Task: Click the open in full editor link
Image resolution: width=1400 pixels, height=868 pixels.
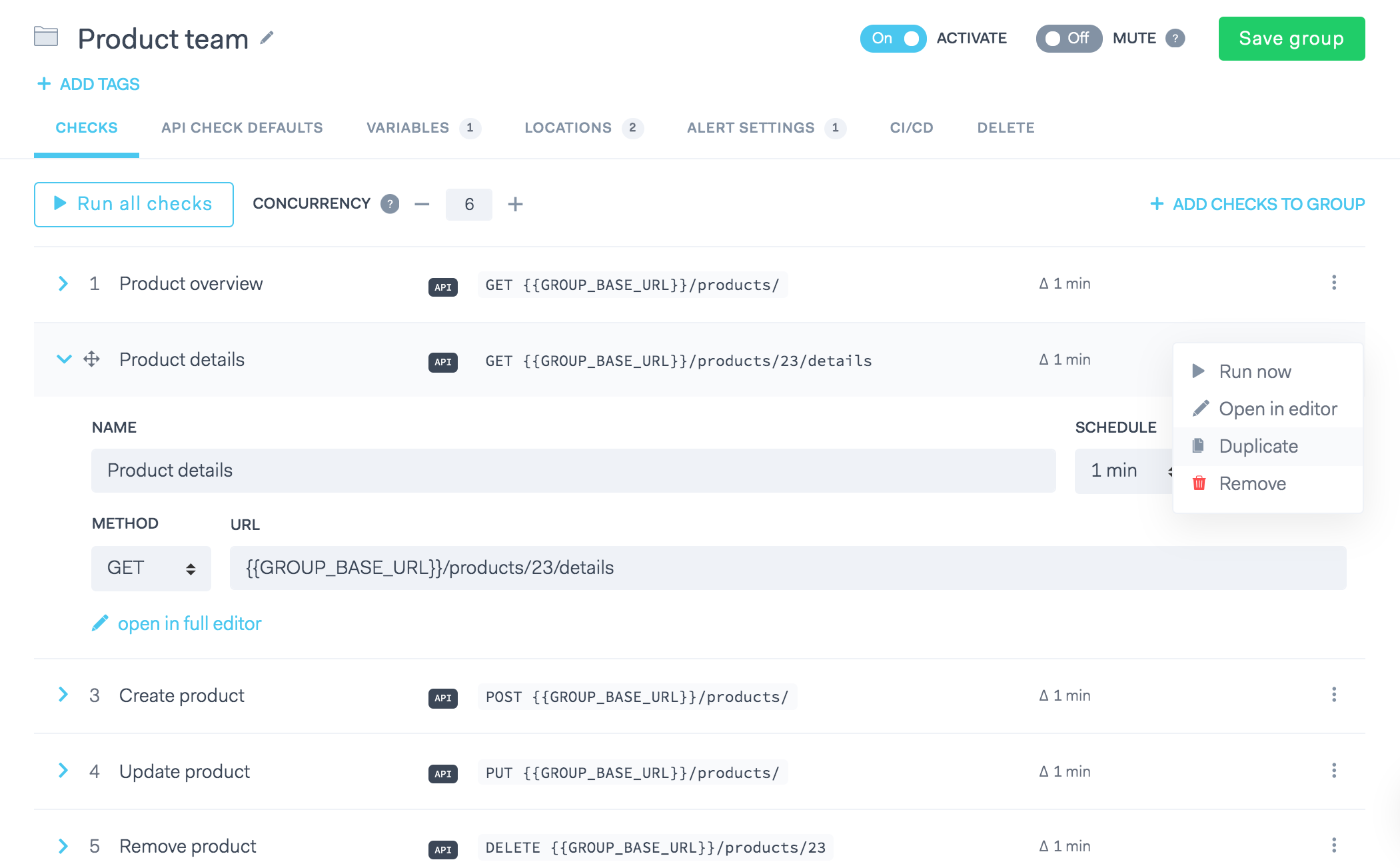Action: 189,623
